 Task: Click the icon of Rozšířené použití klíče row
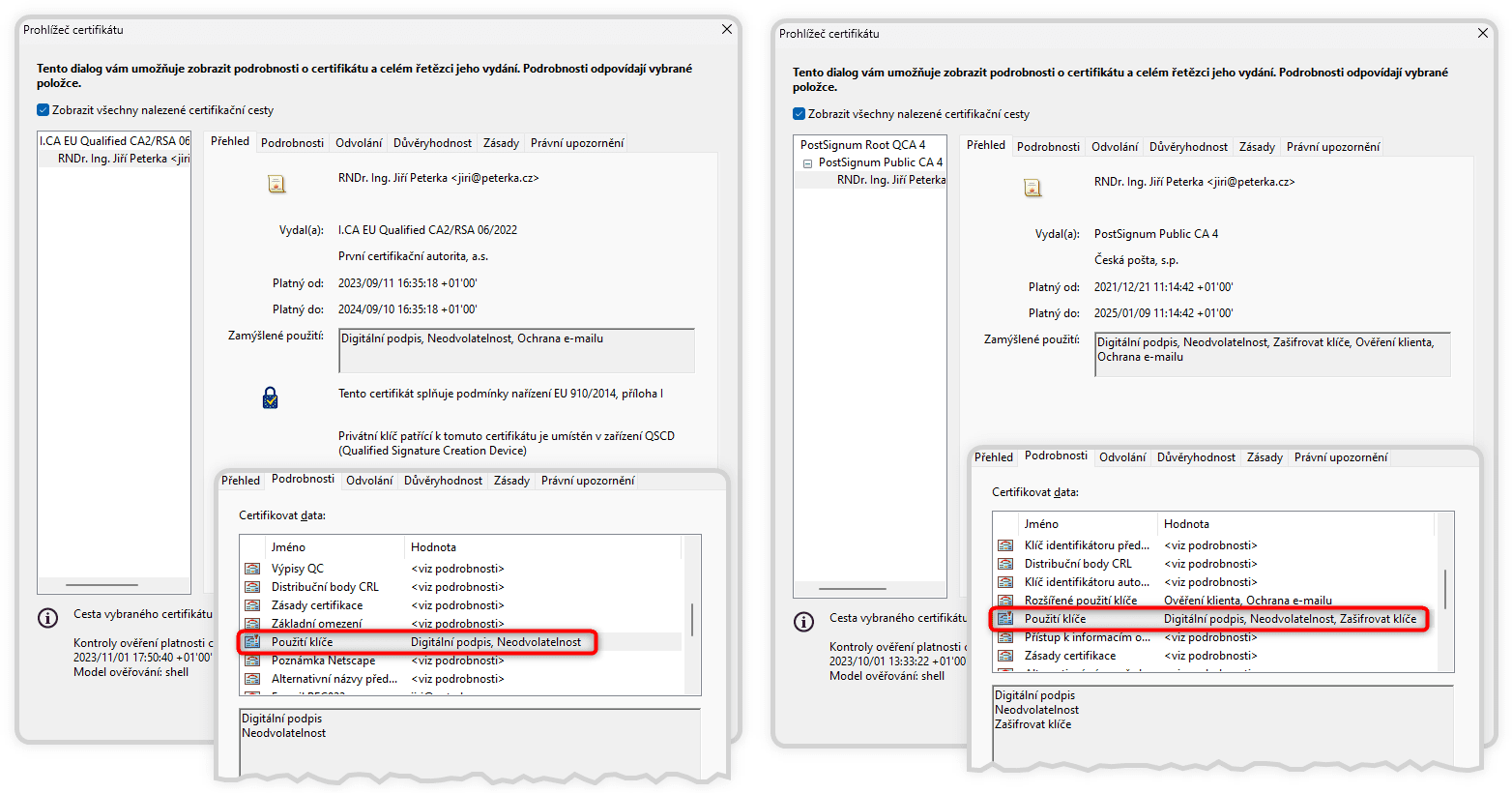point(1005,601)
